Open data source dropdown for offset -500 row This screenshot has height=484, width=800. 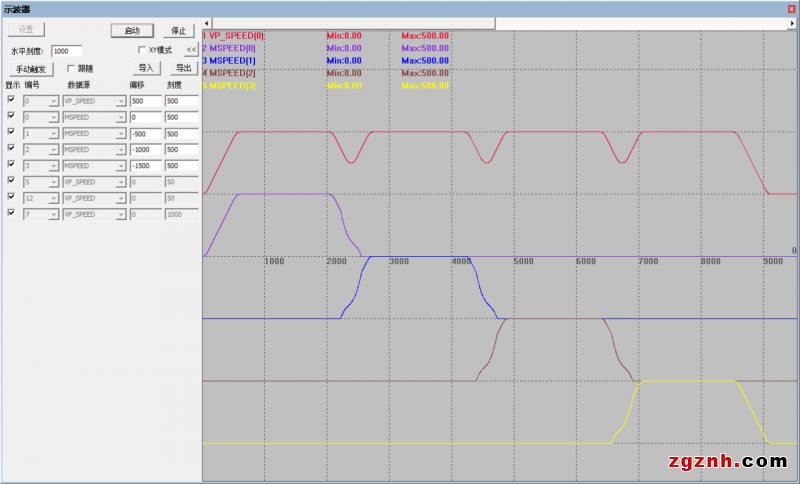click(121, 134)
